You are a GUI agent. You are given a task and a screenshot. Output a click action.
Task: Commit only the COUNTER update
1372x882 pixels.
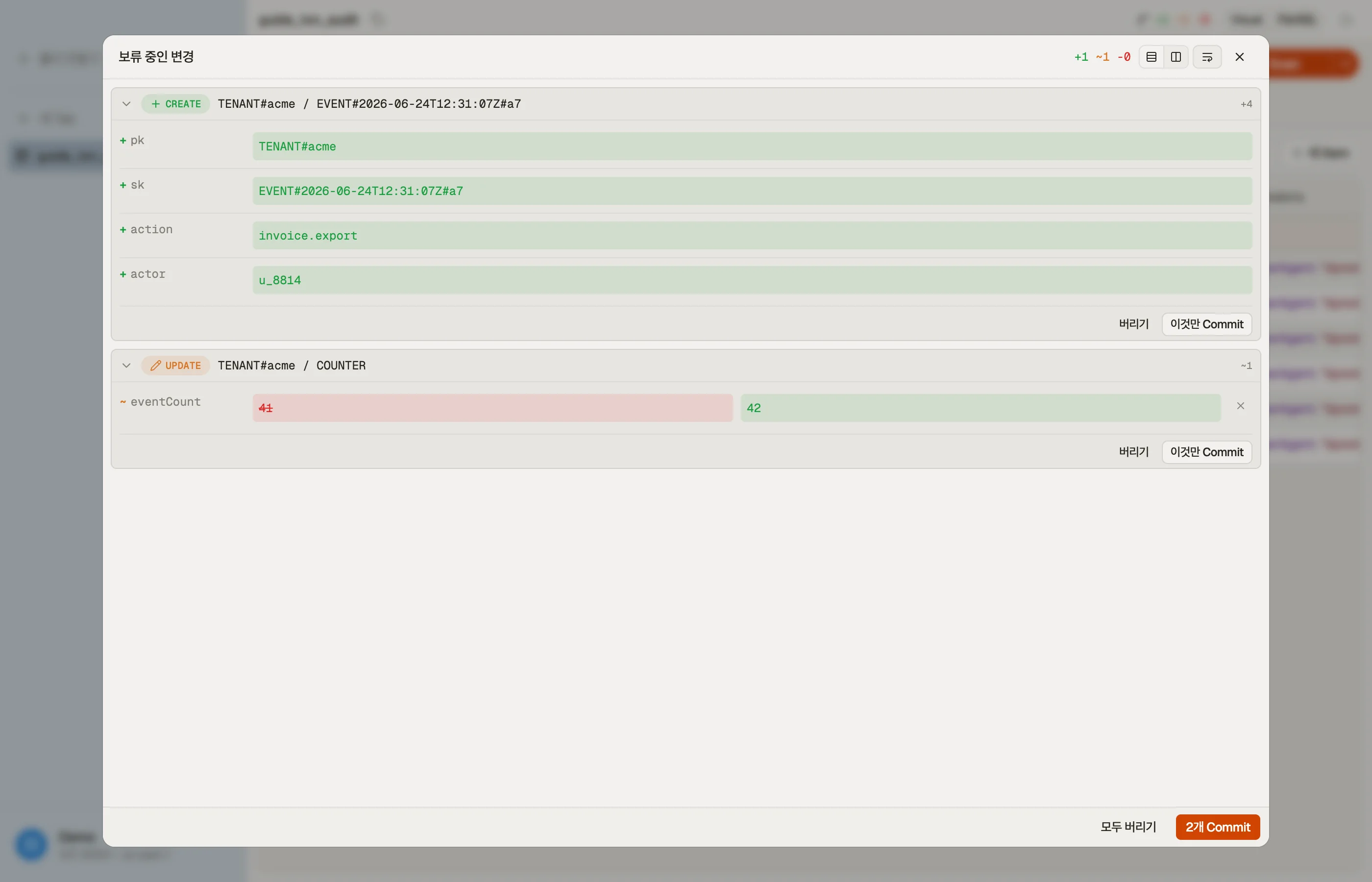click(1206, 452)
